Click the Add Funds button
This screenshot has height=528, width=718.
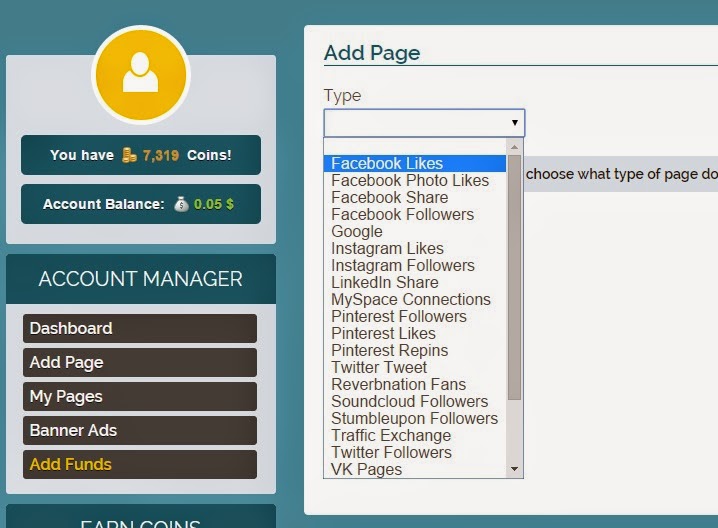pyautogui.click(x=140, y=464)
